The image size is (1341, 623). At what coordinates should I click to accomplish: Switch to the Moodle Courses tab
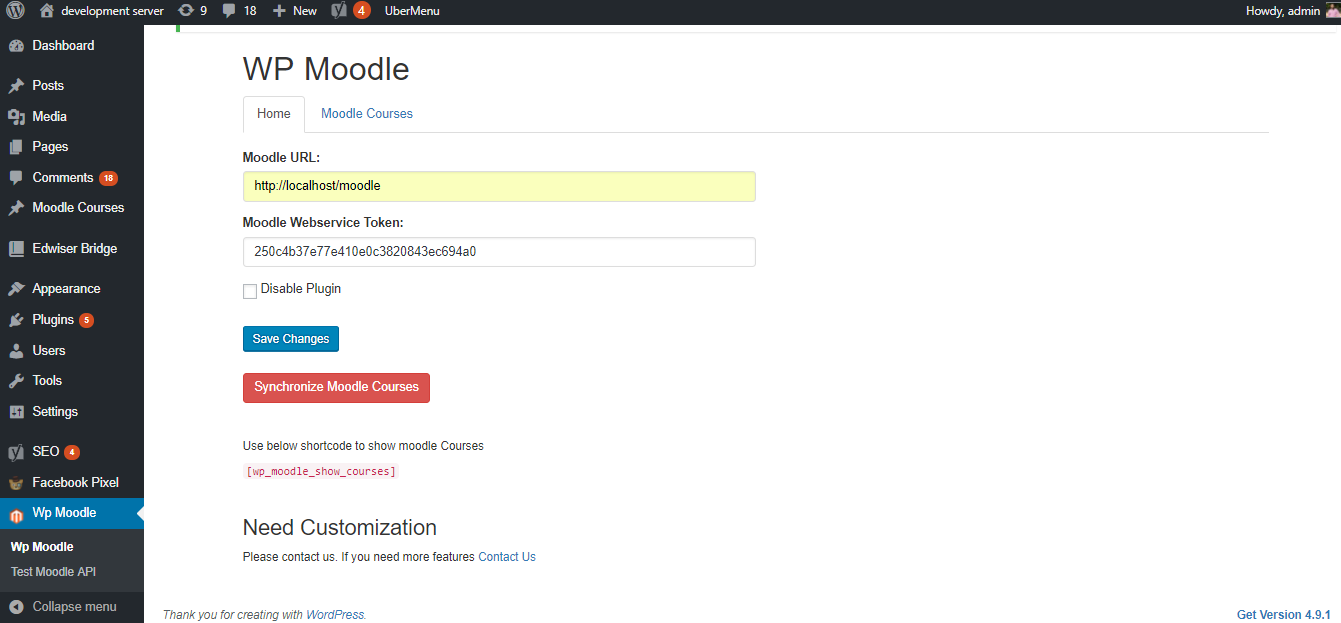[x=367, y=114]
